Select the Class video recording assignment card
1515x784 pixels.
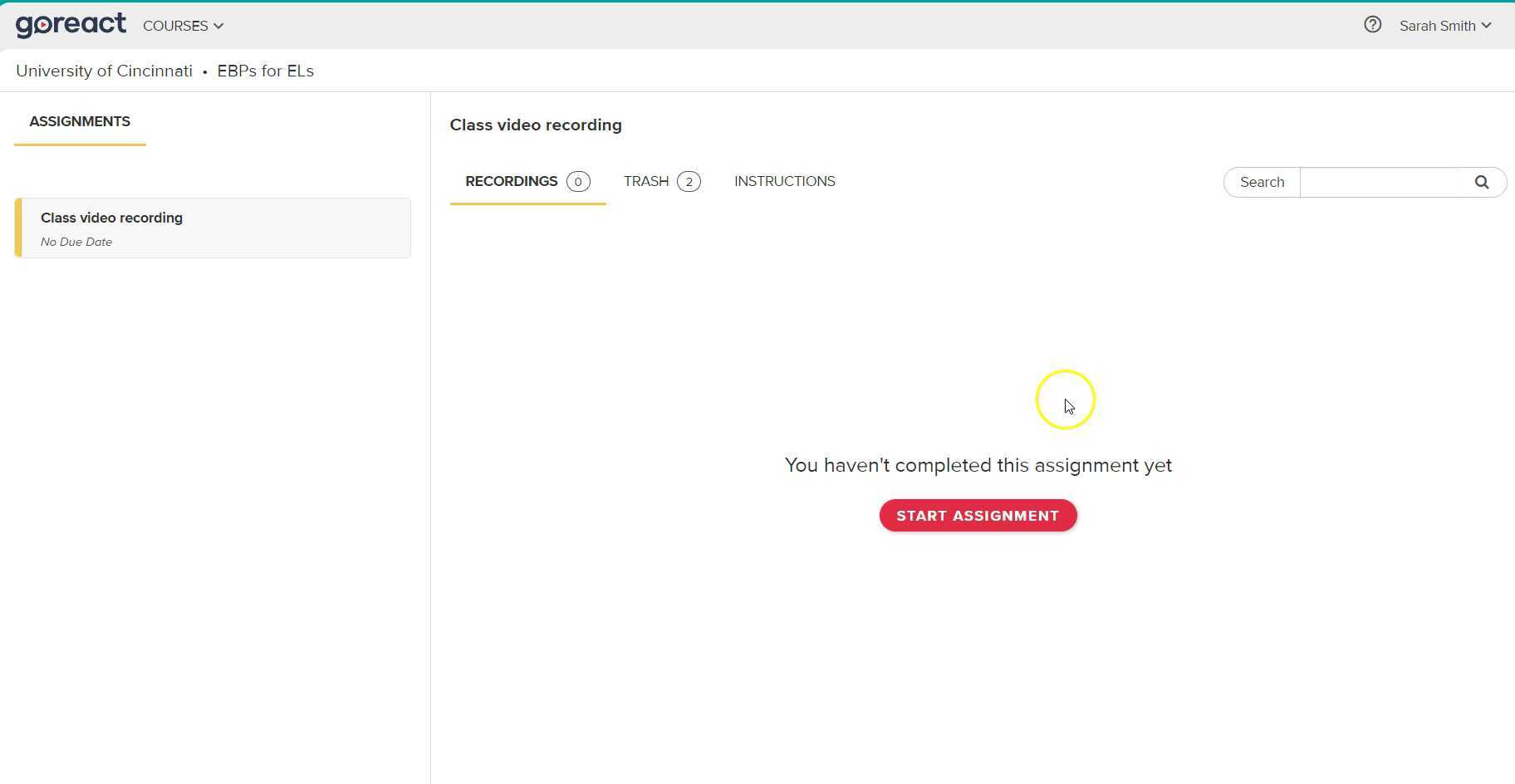click(x=212, y=228)
